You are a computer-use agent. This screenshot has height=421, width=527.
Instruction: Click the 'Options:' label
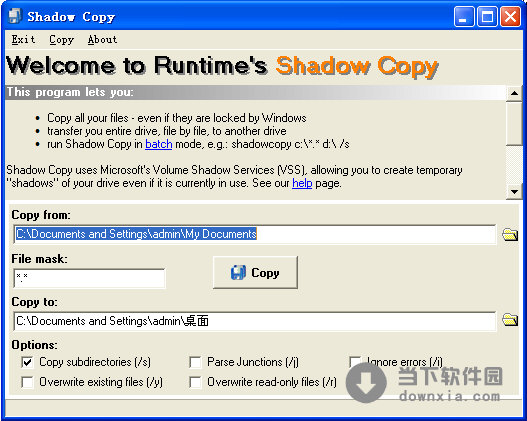pos(35,345)
